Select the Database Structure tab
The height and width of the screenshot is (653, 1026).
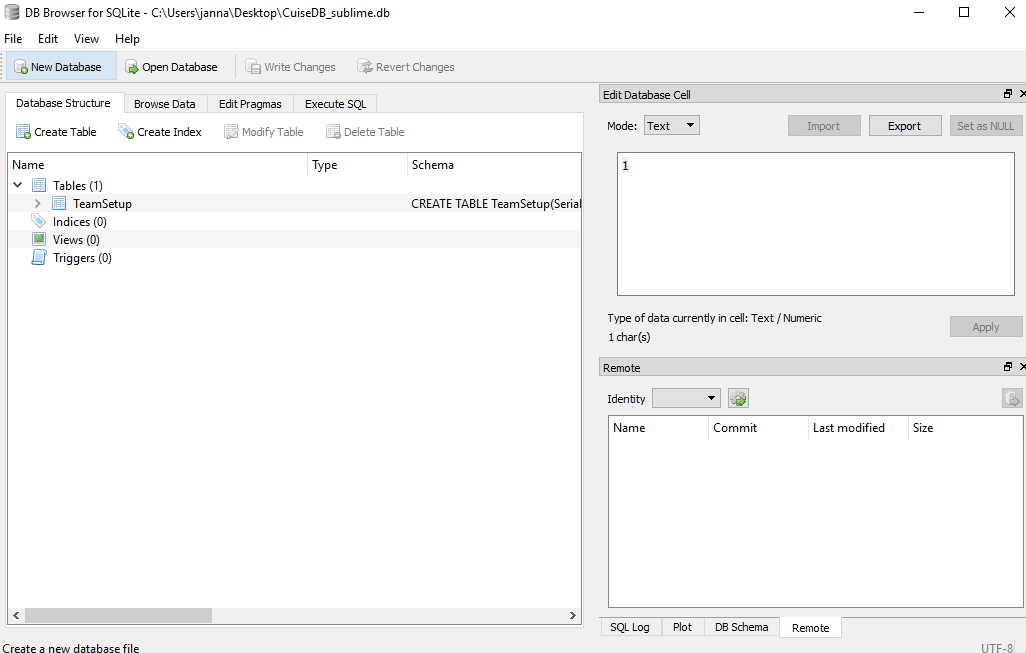click(63, 103)
